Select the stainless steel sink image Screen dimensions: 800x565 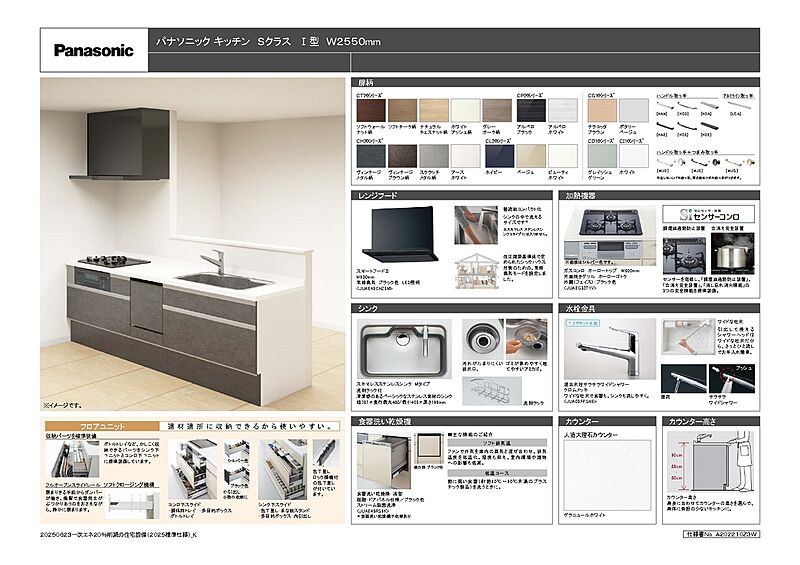[x=400, y=345]
